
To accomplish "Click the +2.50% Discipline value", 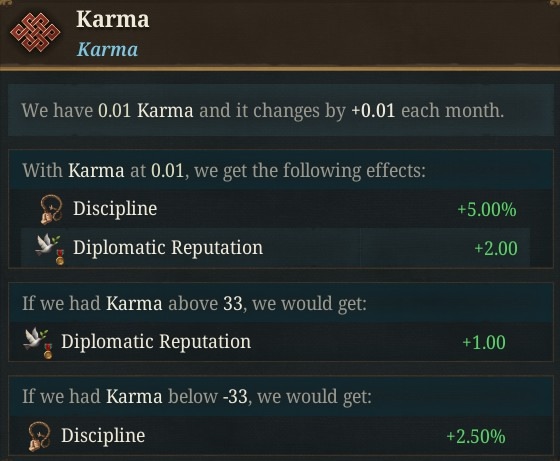I will click(476, 436).
